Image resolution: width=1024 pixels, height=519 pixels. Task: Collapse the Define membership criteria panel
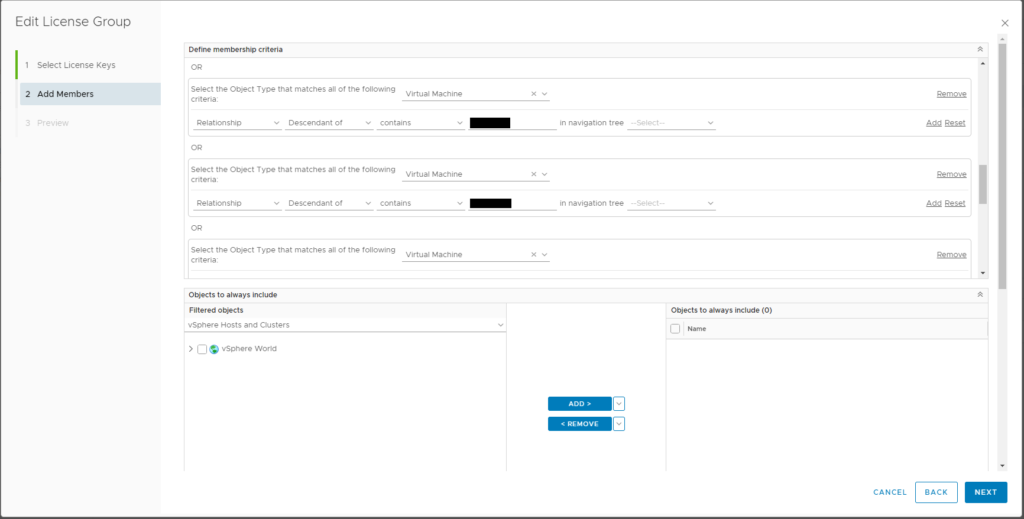[980, 50]
